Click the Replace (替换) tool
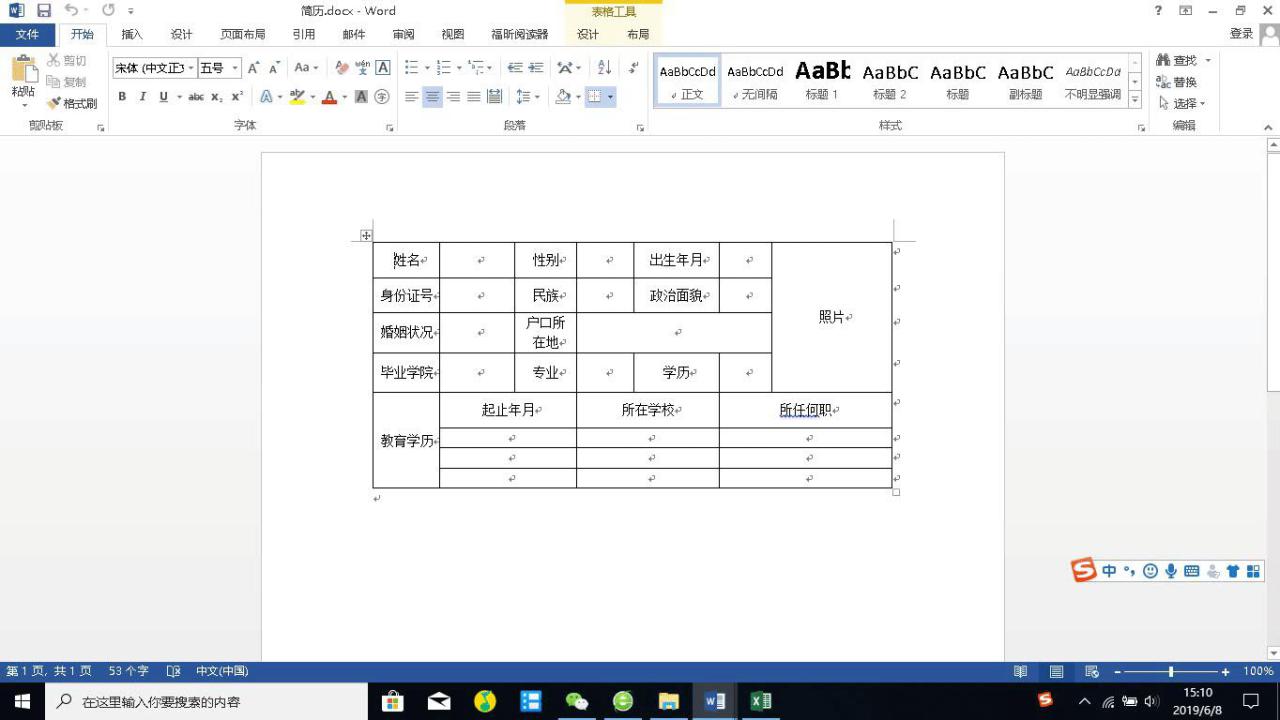This screenshot has width=1280, height=720. [1177, 82]
